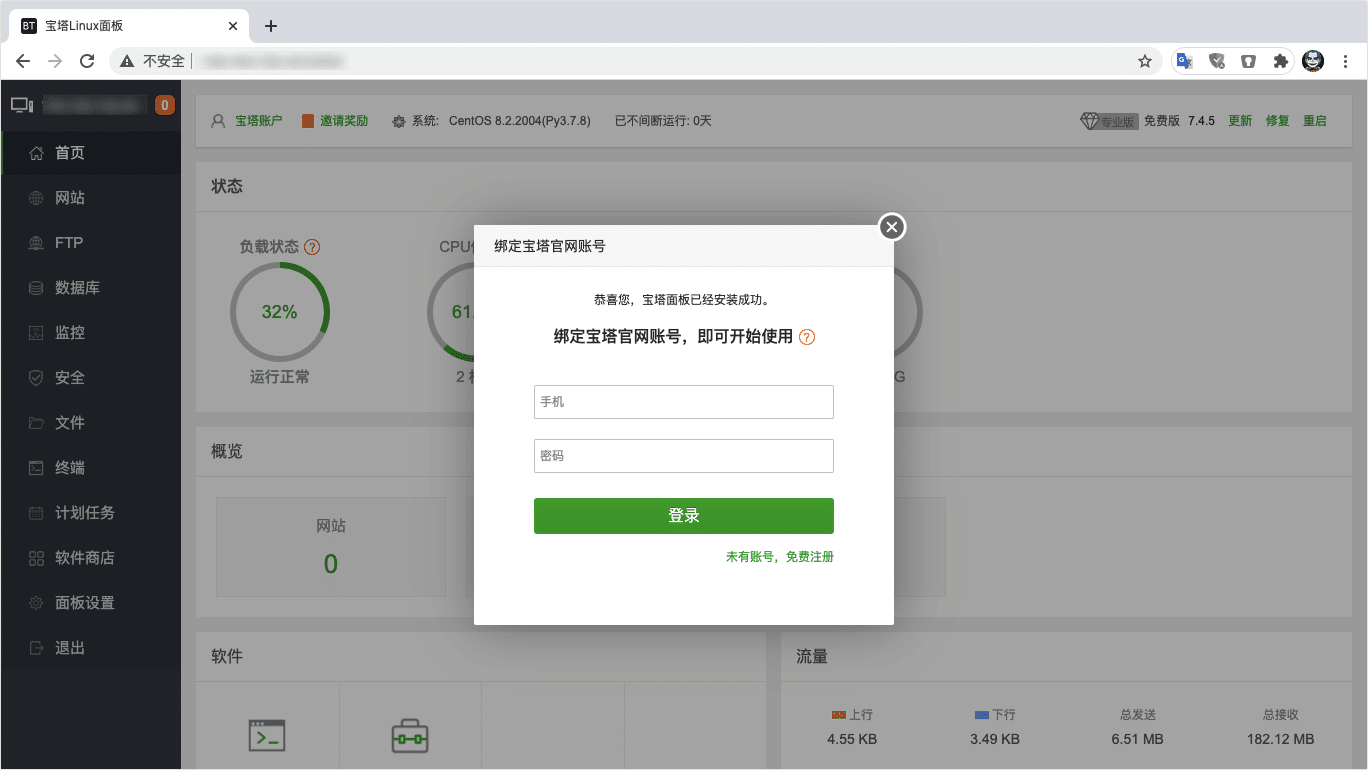Click the home icon beside 首页
The width and height of the screenshot is (1368, 770).
click(x=36, y=153)
